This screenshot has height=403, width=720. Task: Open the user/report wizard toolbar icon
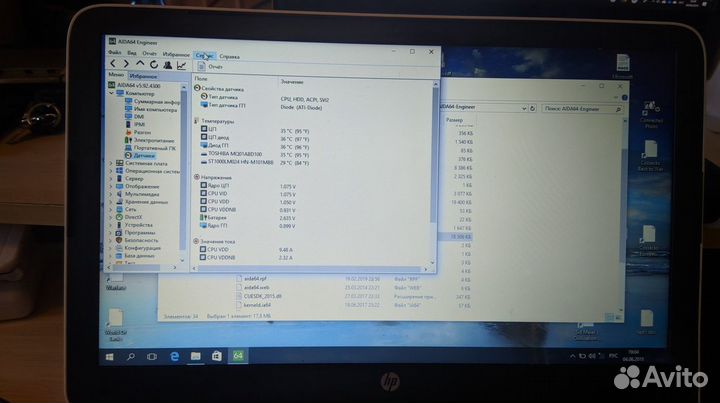(168, 65)
